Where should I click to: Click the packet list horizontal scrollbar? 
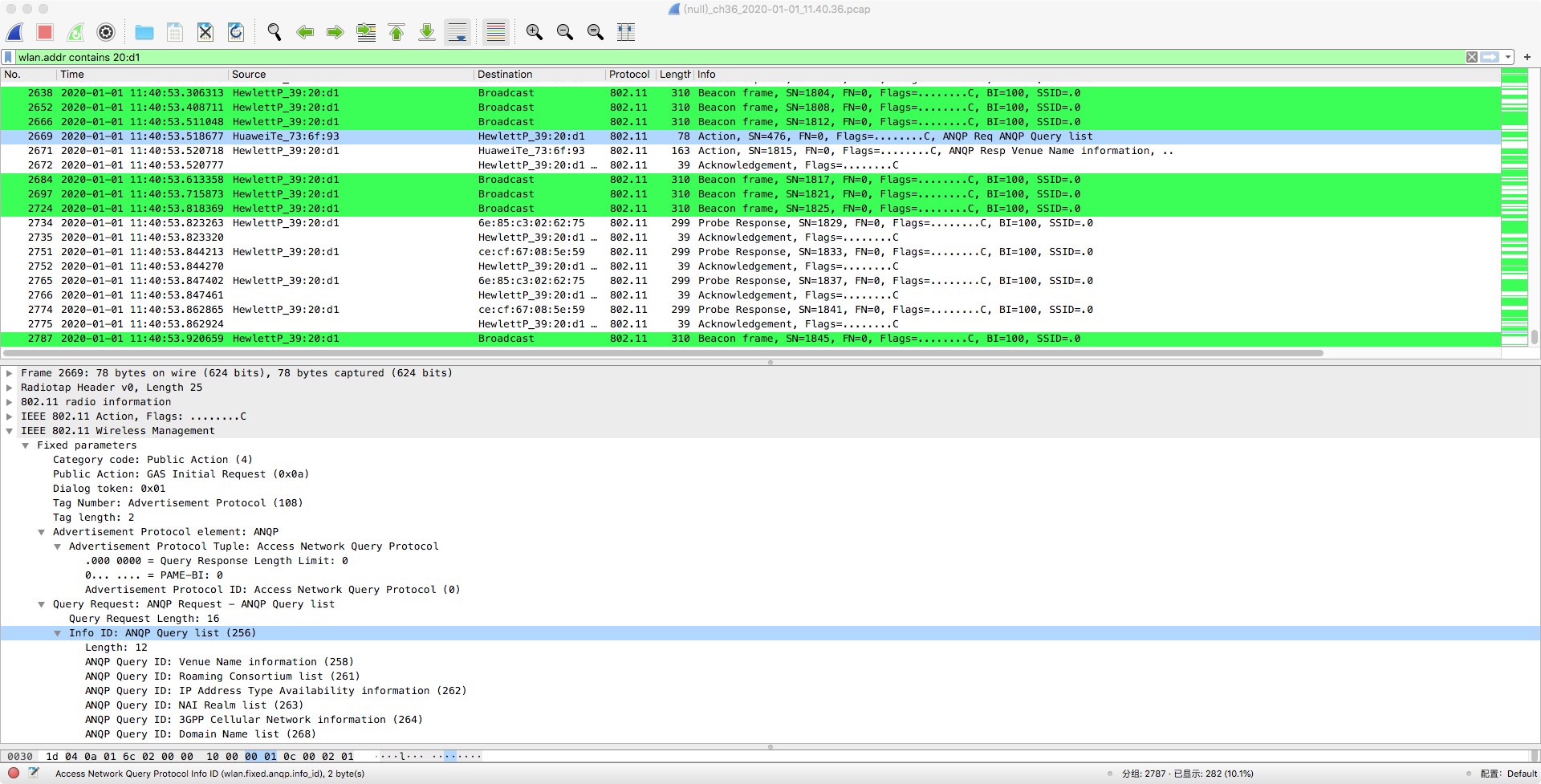(x=663, y=353)
